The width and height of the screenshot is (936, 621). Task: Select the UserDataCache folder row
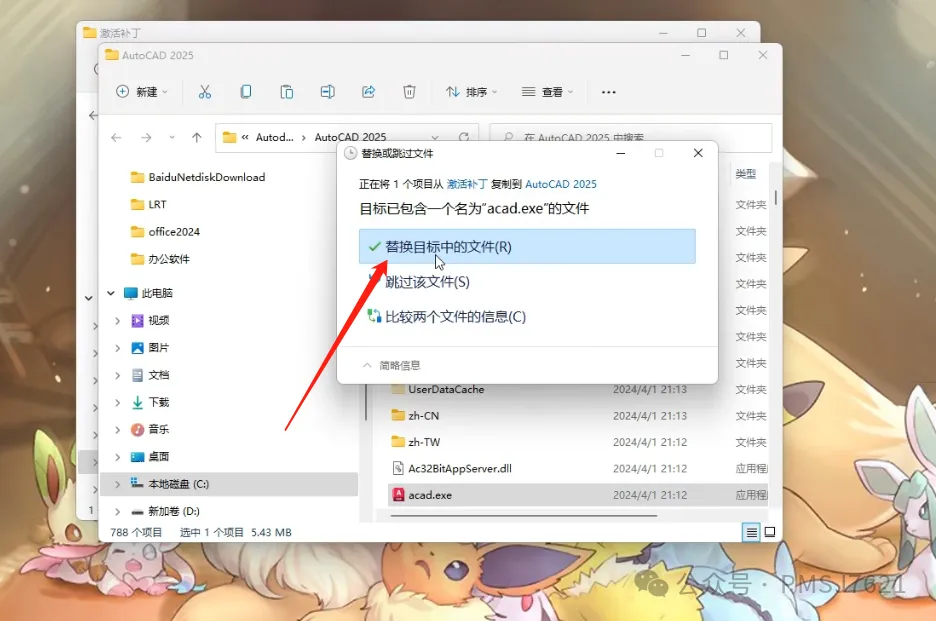pyautogui.click(x=578, y=389)
